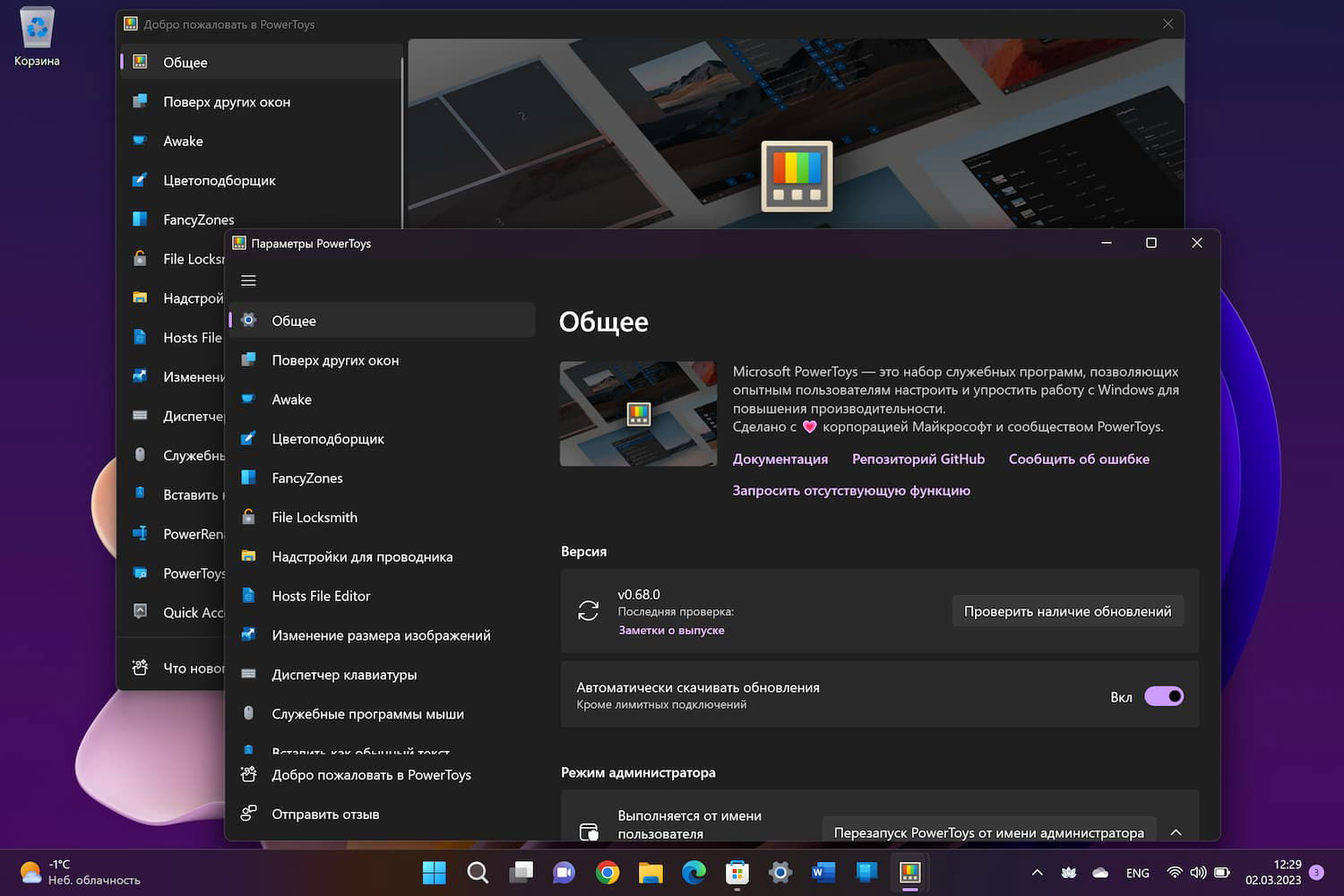The width and height of the screenshot is (1344, 896).
Task: Show hidden system tray icons
Action: (1037, 872)
